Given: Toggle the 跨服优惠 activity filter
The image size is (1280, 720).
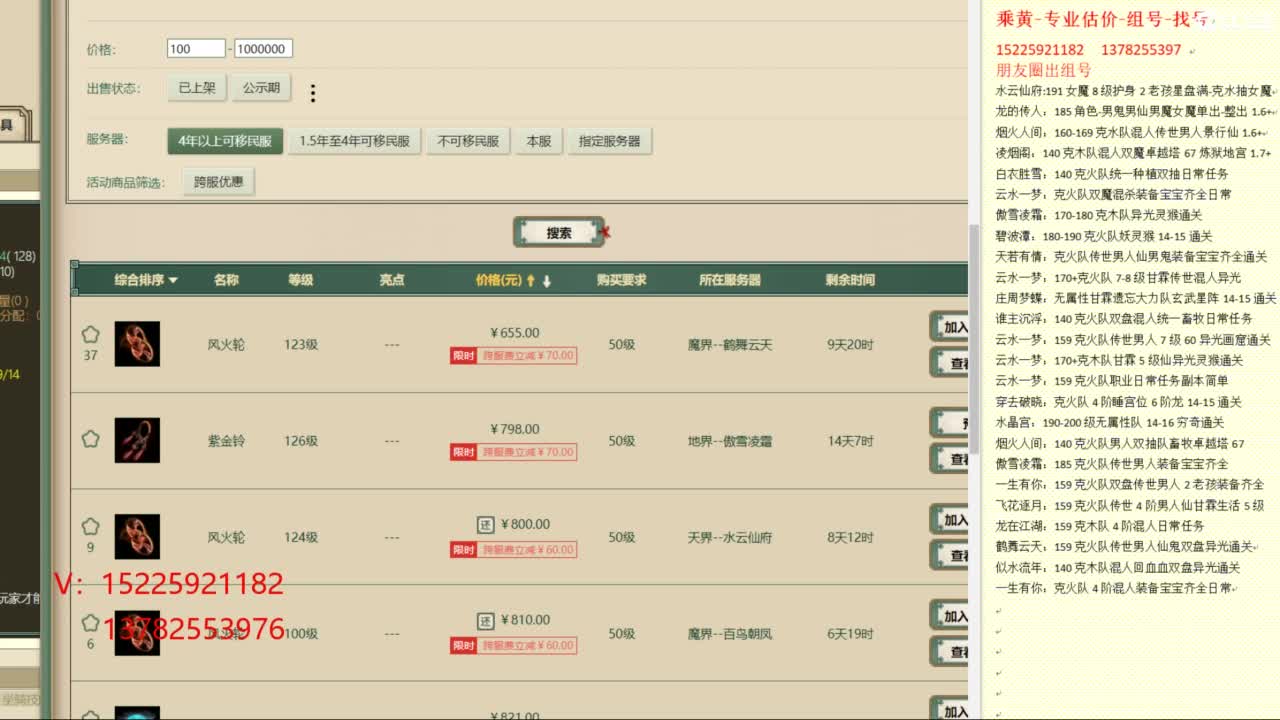Looking at the screenshot, I should [x=219, y=182].
